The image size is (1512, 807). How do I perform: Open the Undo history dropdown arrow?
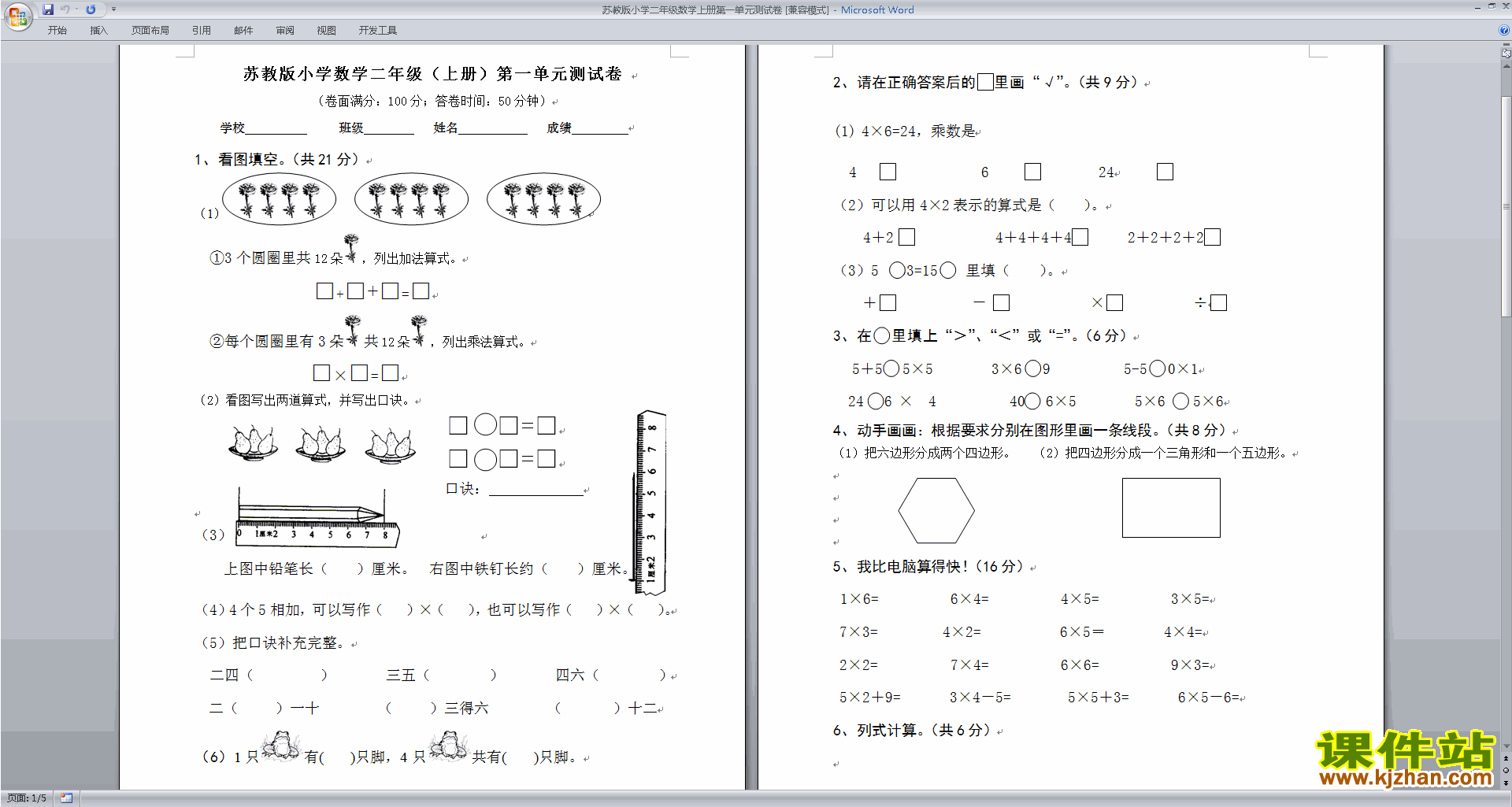[x=76, y=9]
